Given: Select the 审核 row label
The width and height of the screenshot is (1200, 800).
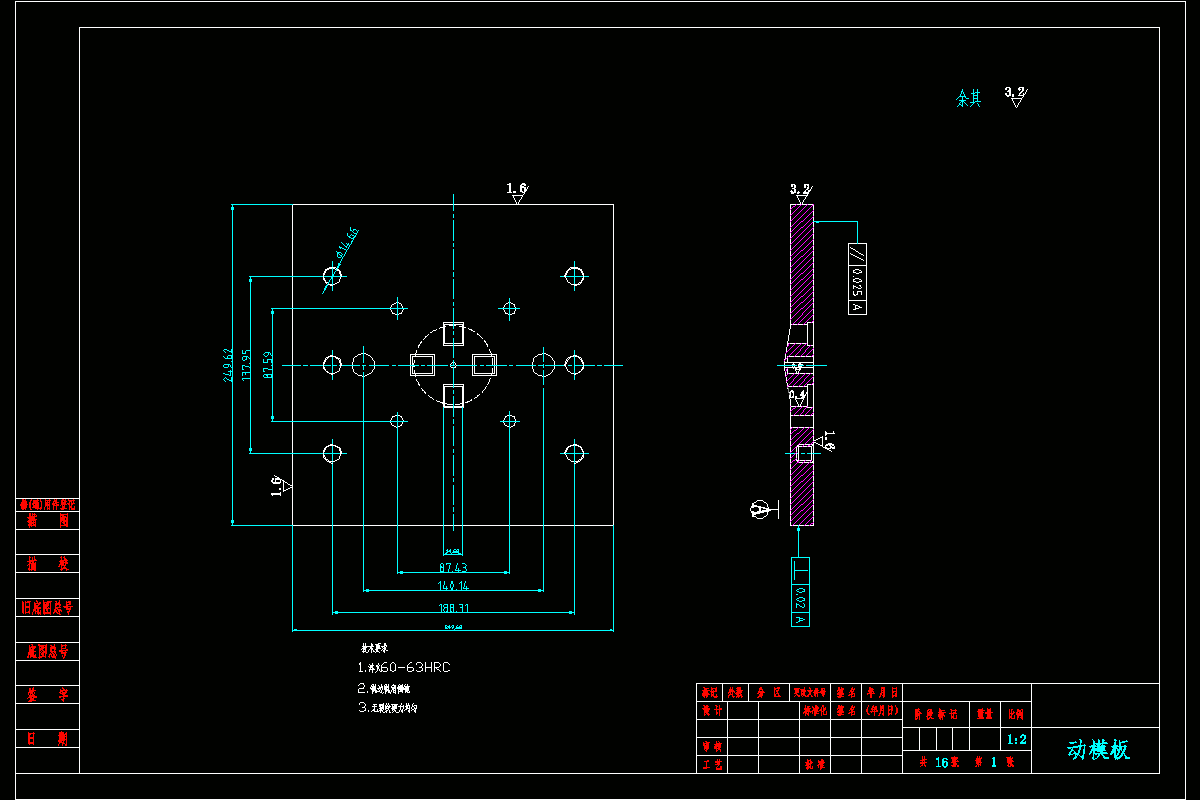Looking at the screenshot, I should [x=712, y=747].
